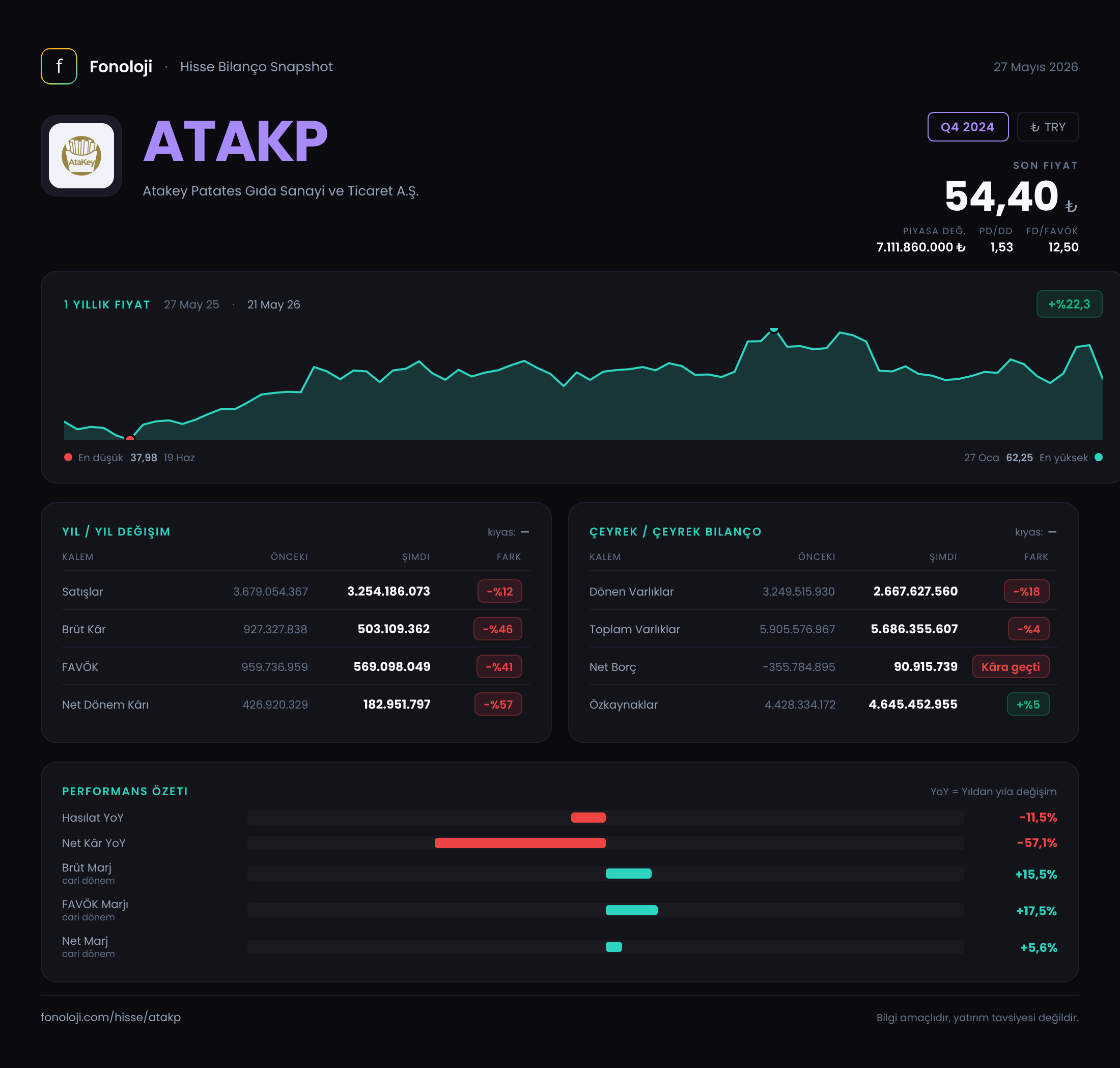Click the FAVÖK Marjı teal bar

[631, 910]
